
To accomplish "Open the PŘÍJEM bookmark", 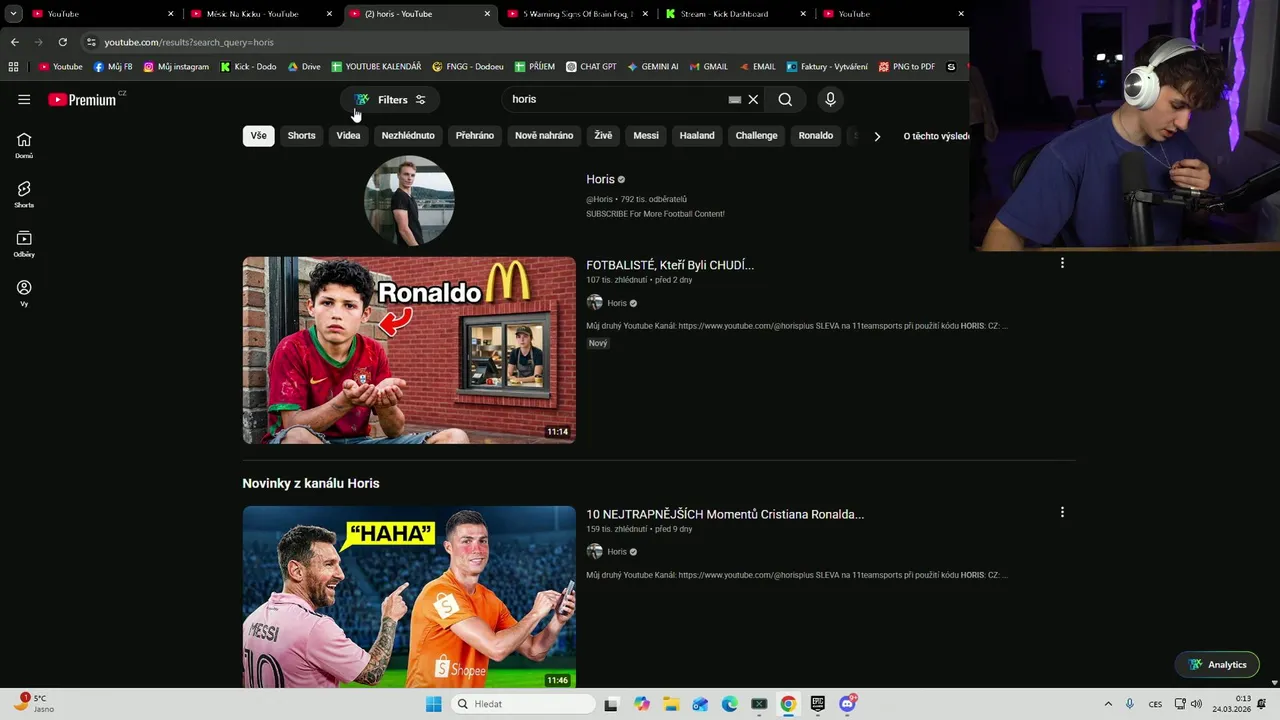I will (x=535, y=67).
